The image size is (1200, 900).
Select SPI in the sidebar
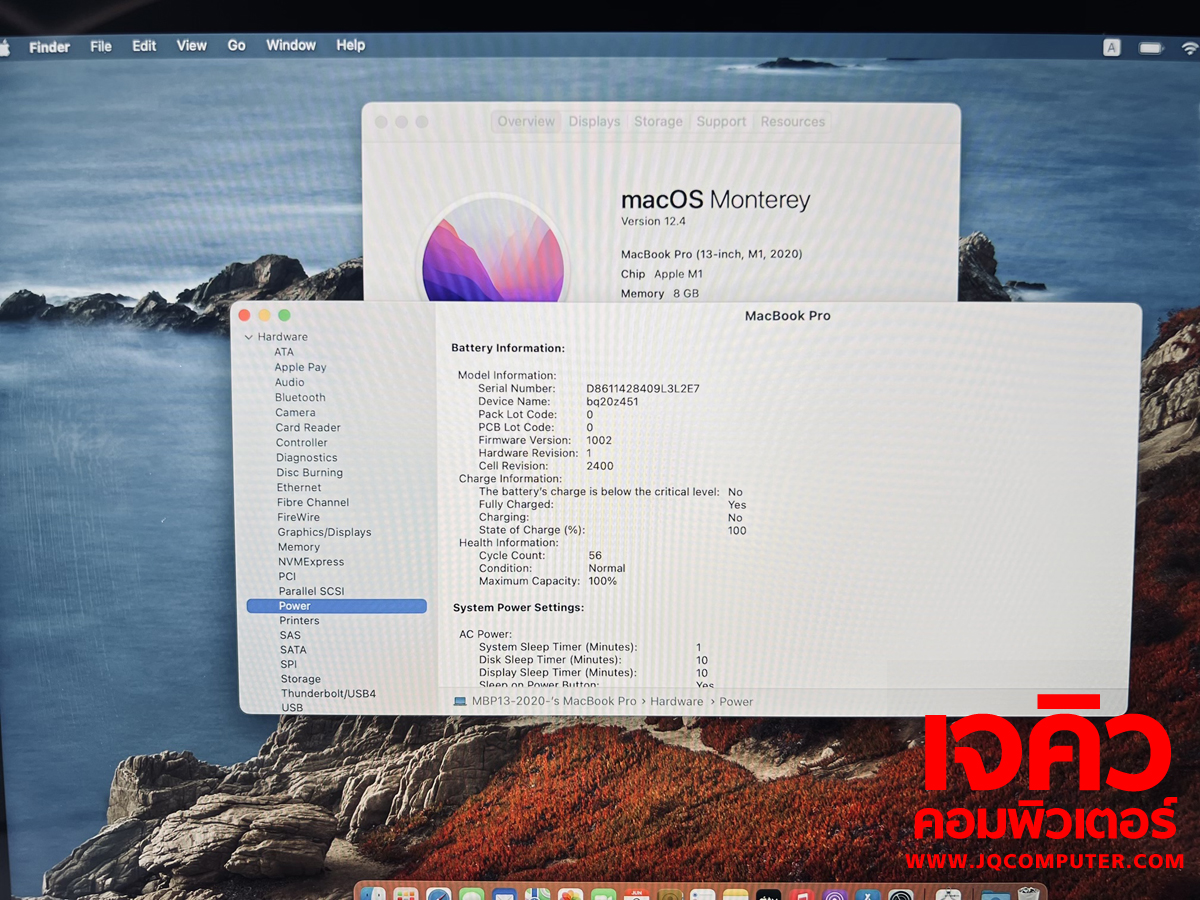[x=289, y=664]
